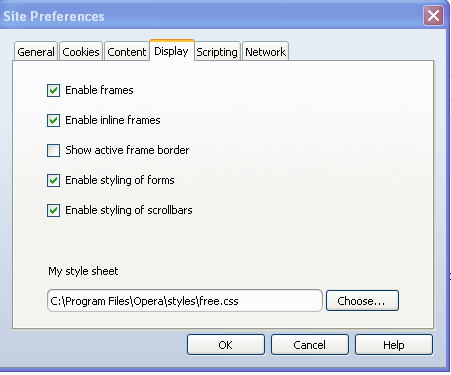This screenshot has height=375, width=451.
Task: Disable the Enable inline frames checkbox
Action: click(x=53, y=120)
